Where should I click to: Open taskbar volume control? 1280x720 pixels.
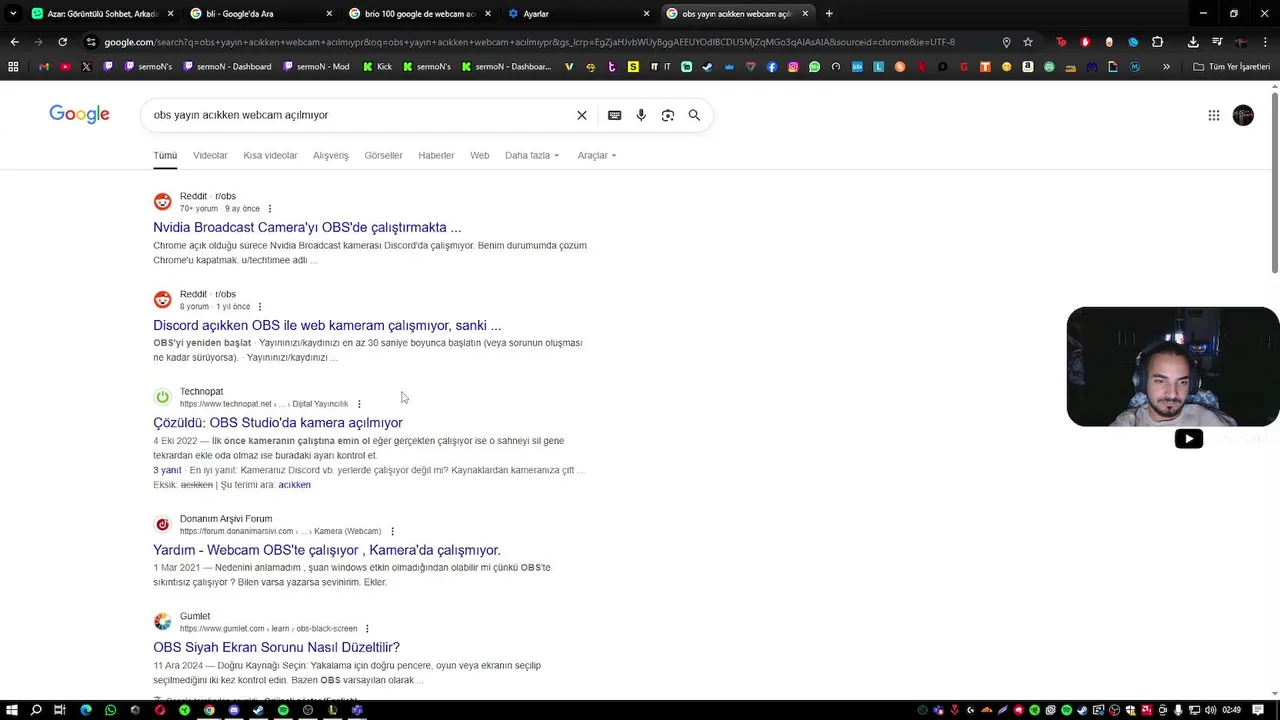(1211, 710)
